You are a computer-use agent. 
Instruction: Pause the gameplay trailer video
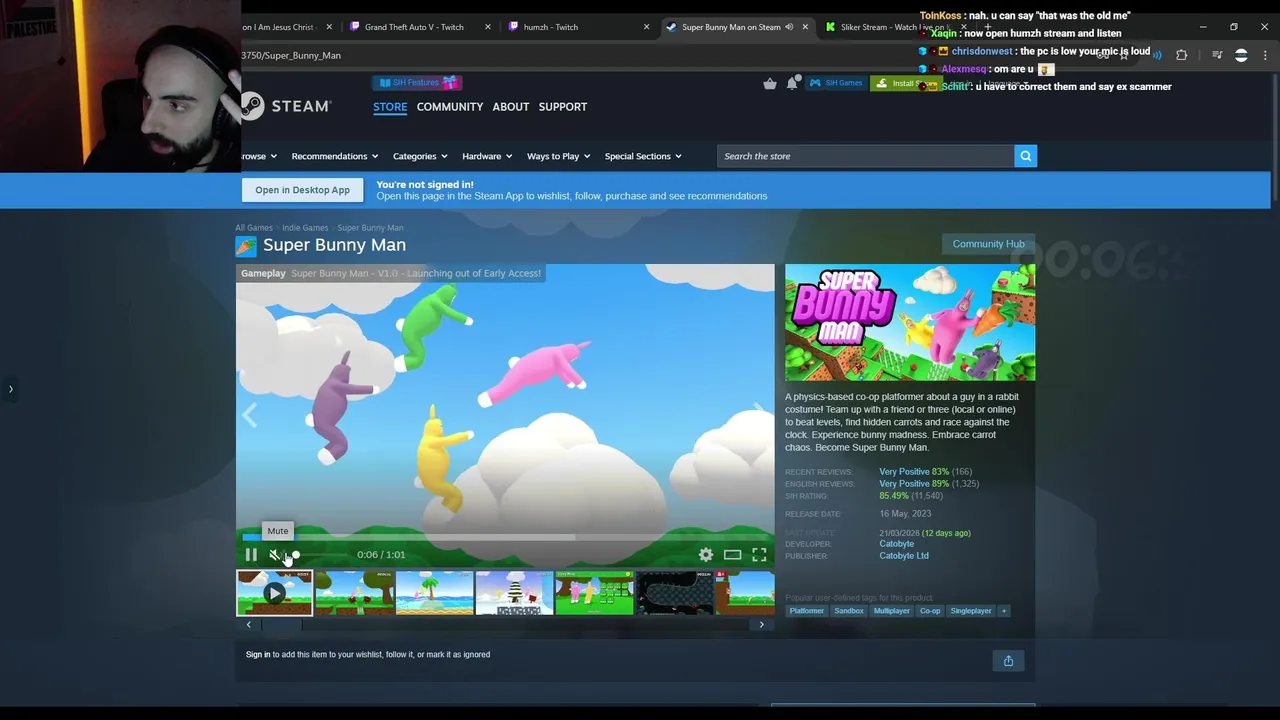(251, 555)
